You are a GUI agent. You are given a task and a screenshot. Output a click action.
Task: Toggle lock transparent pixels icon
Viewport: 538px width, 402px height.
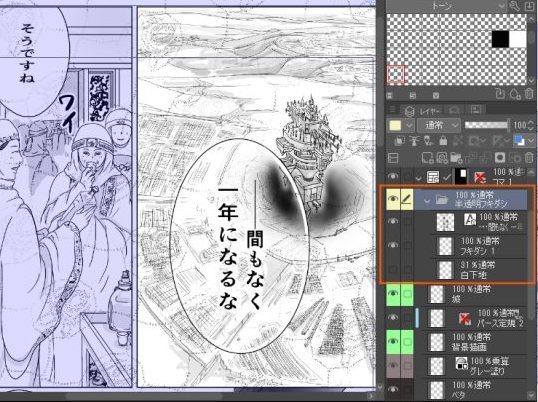click(x=458, y=141)
